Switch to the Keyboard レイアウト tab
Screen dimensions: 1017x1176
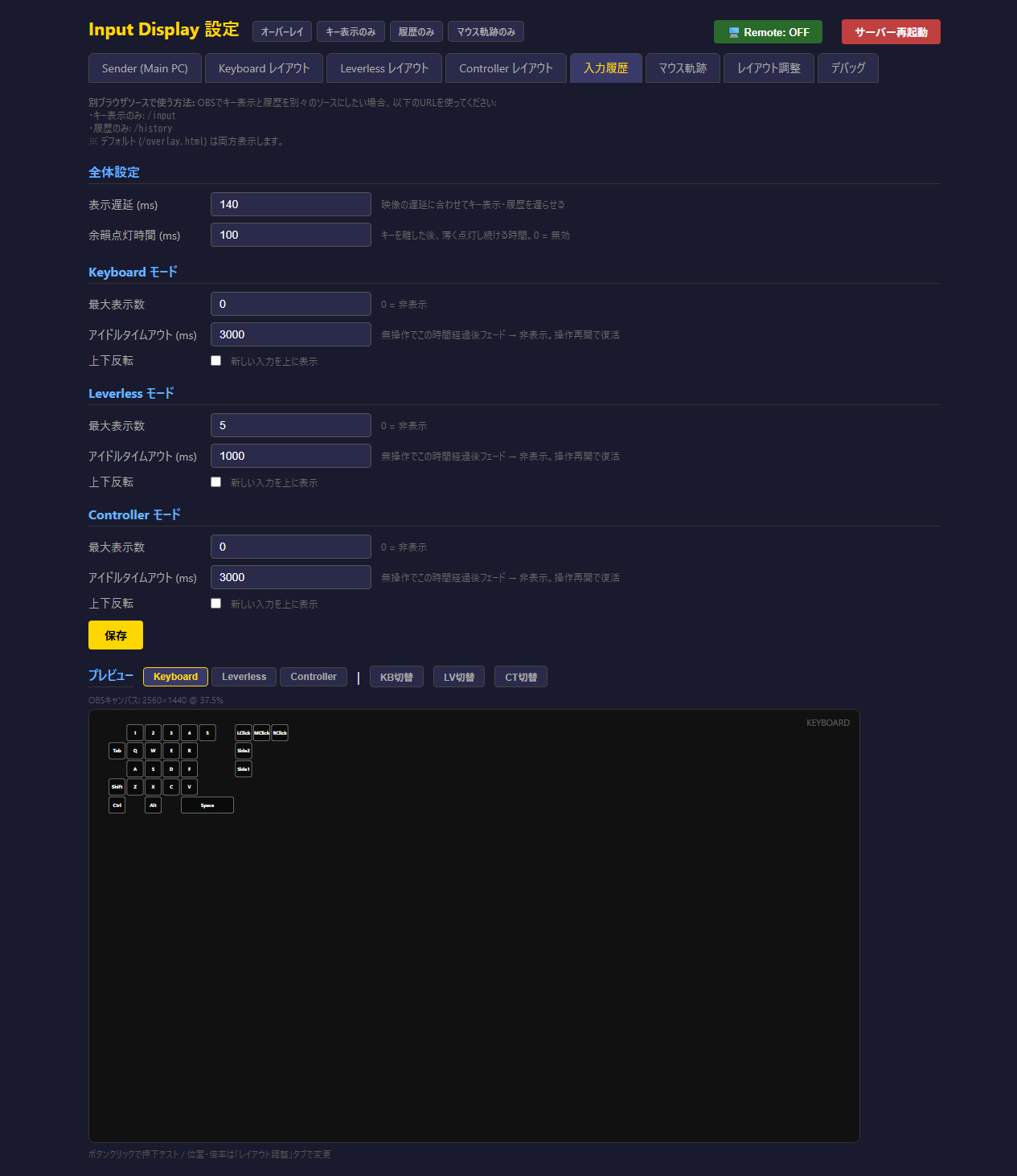[x=264, y=68]
